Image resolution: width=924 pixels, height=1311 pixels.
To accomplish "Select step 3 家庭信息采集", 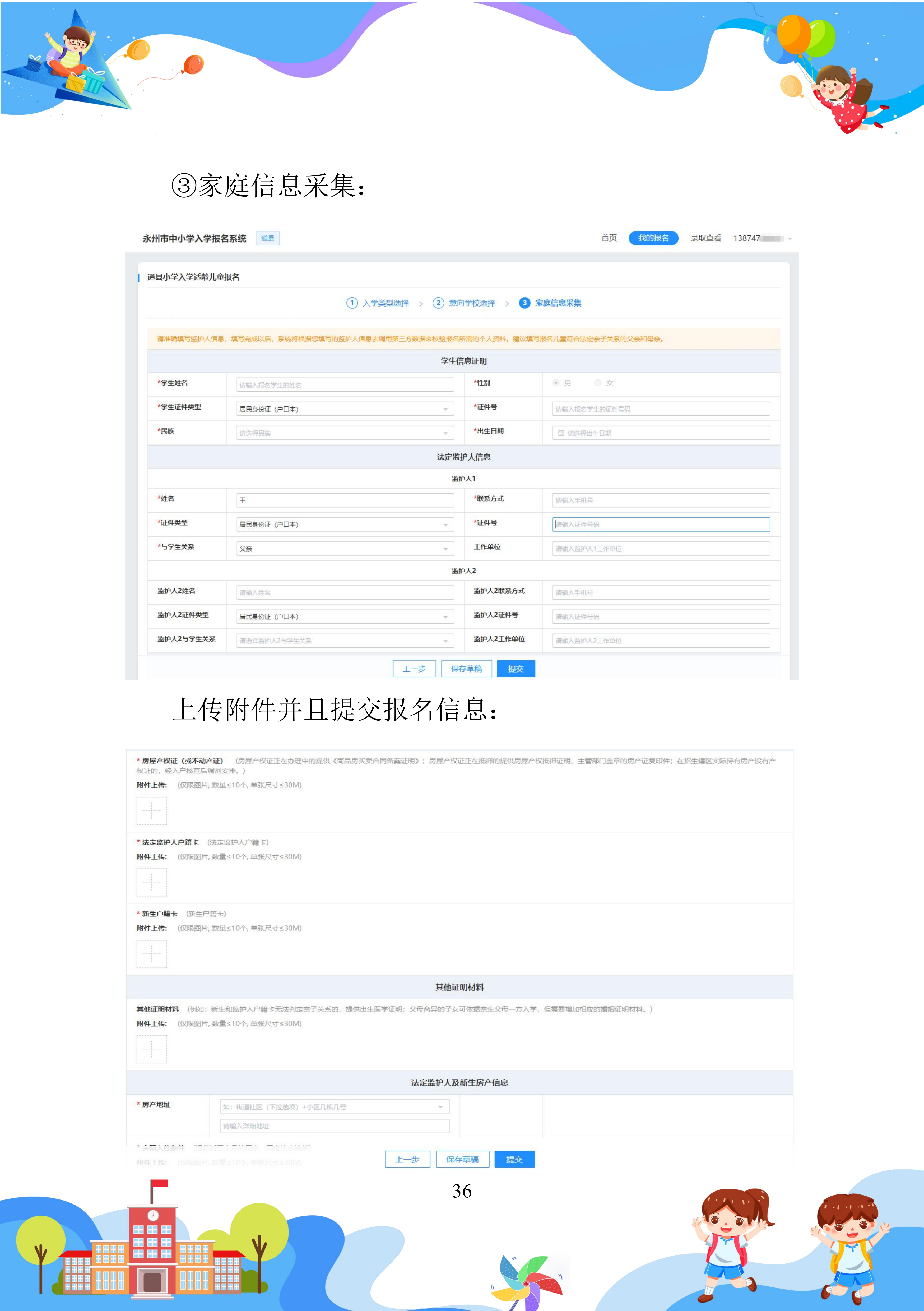I will click(x=550, y=303).
